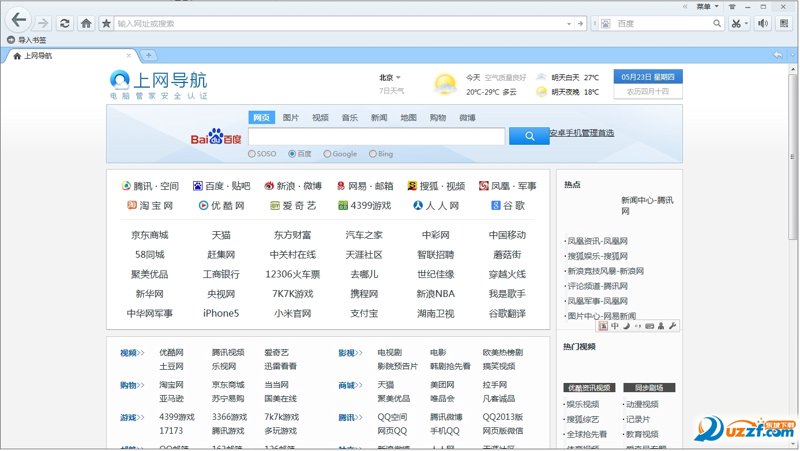Click the IME punctuation mode icon
This screenshot has width=800, height=451.
tap(638, 326)
